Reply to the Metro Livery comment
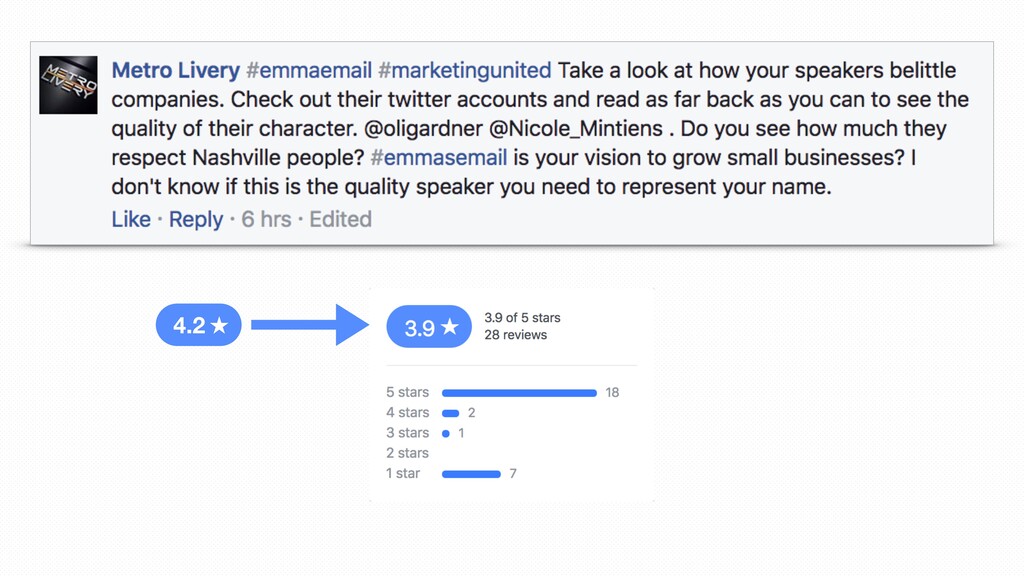 pyautogui.click(x=196, y=219)
